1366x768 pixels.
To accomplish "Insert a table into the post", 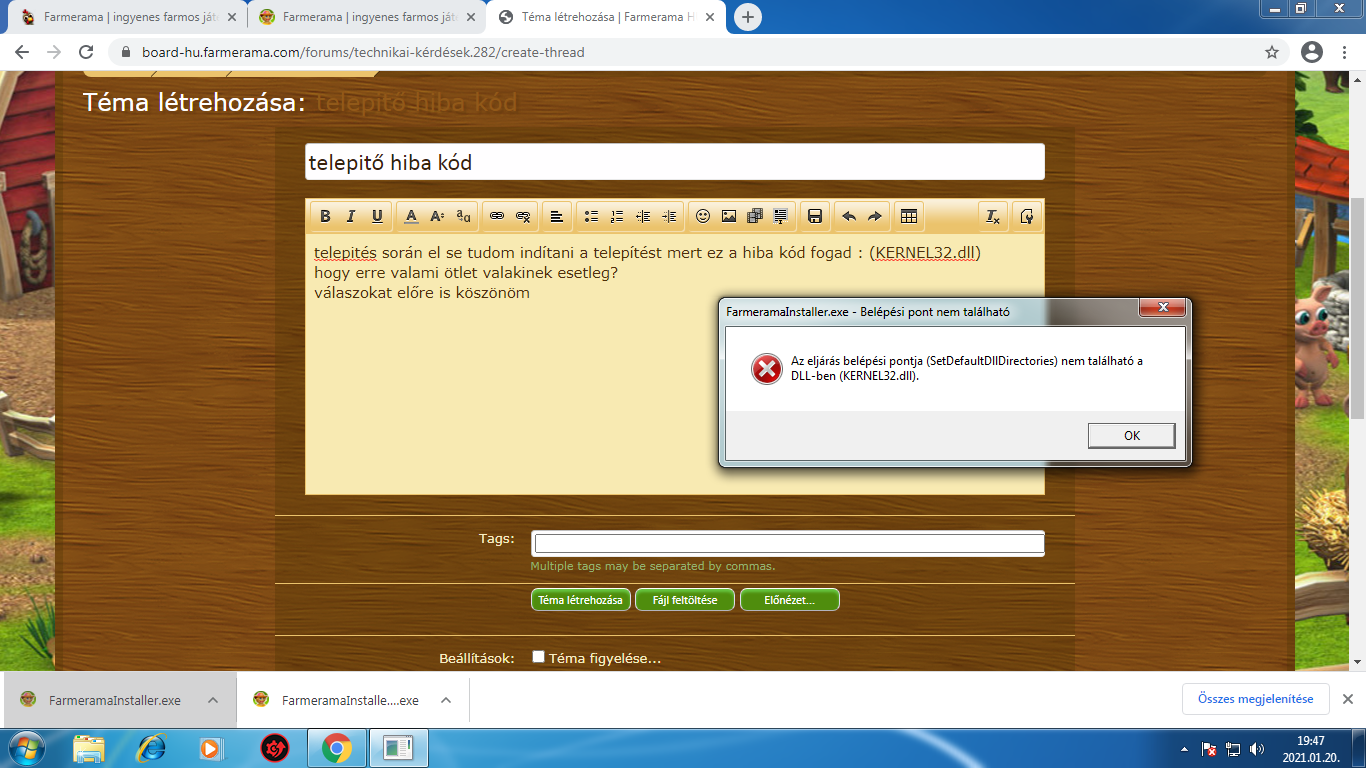I will (x=909, y=216).
